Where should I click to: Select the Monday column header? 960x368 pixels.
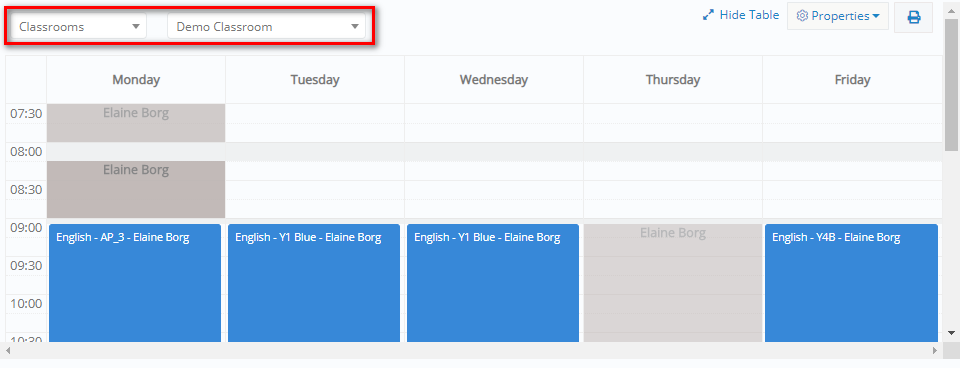[136, 80]
